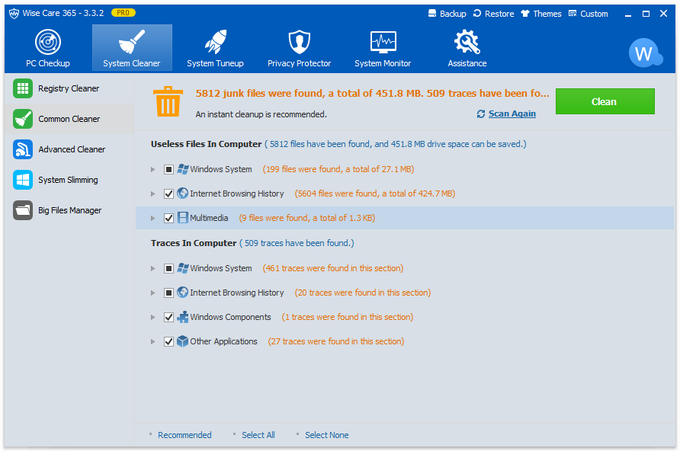Click '9 files were found' text
This screenshot has height=451, width=680.
click(307, 218)
